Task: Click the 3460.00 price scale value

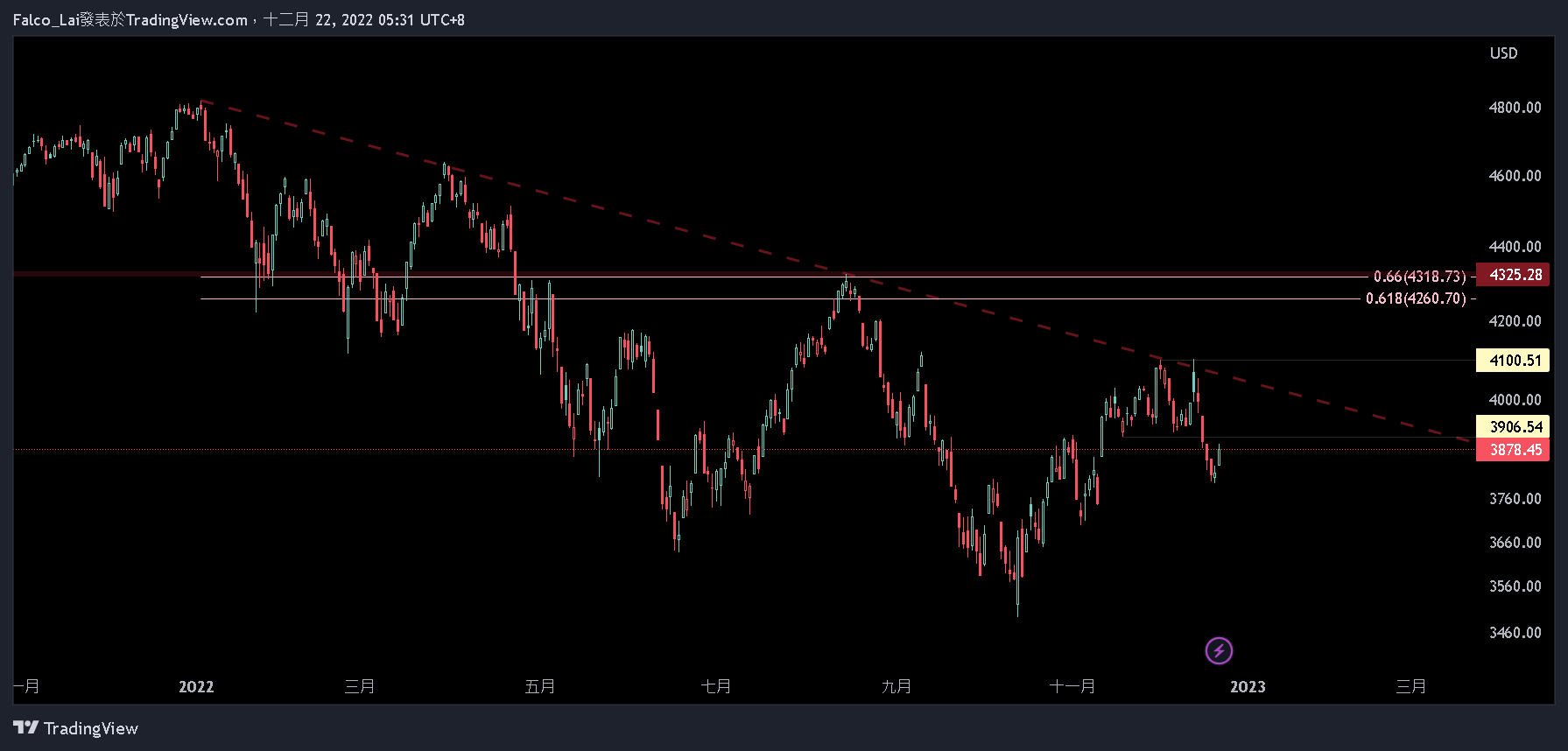Action: click(x=1515, y=632)
